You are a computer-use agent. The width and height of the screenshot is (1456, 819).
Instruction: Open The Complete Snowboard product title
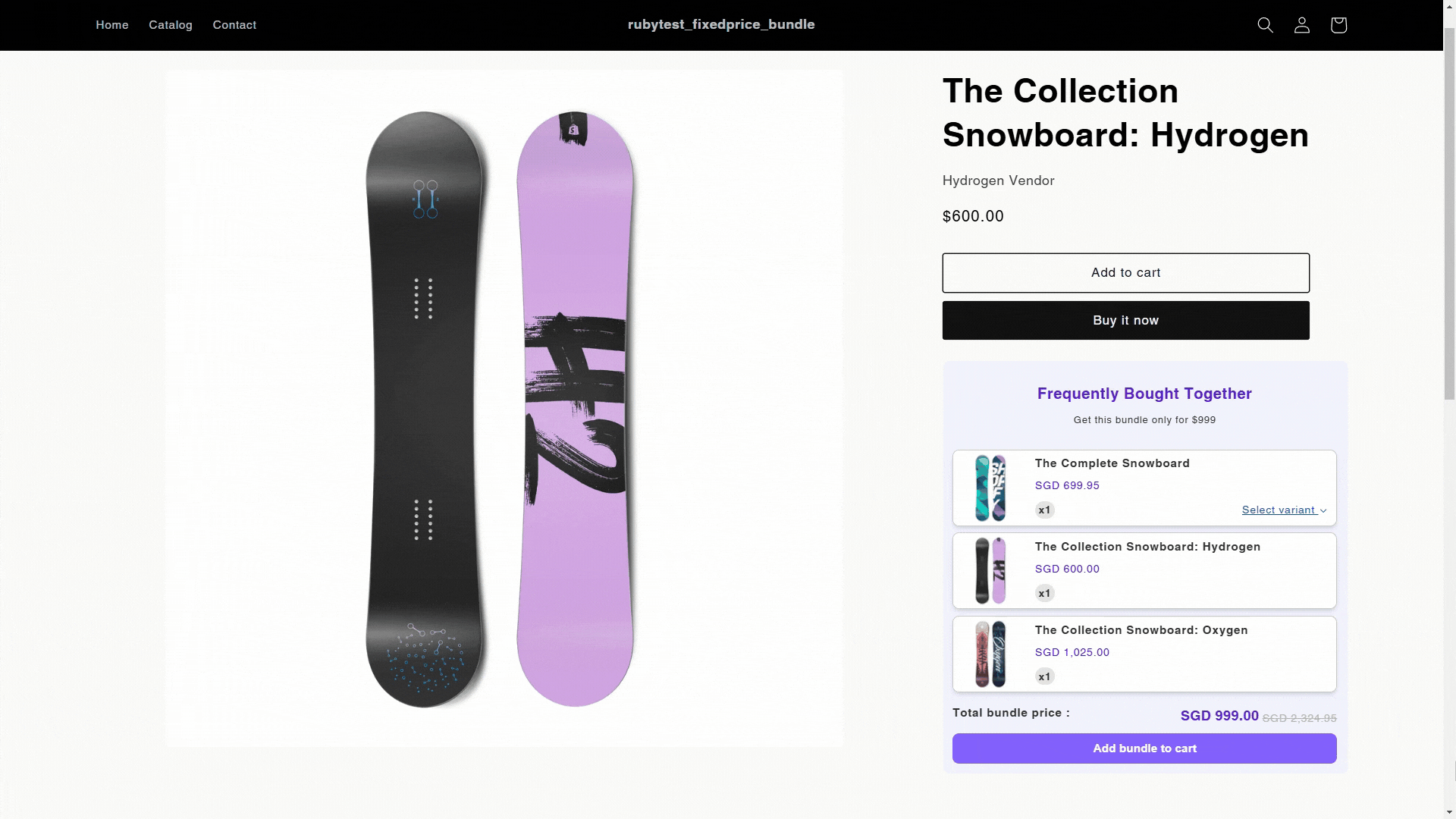tap(1112, 463)
